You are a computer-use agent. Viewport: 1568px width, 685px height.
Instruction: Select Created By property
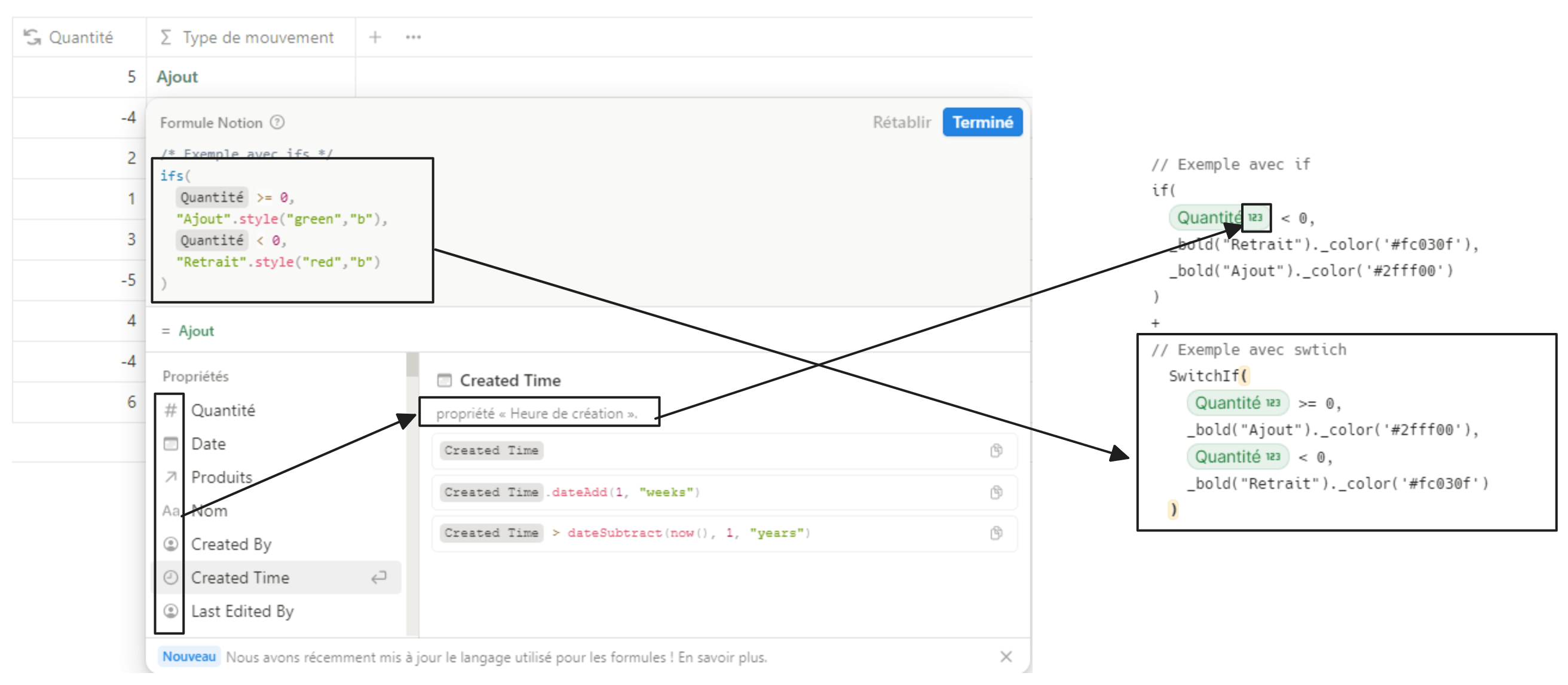276,545
